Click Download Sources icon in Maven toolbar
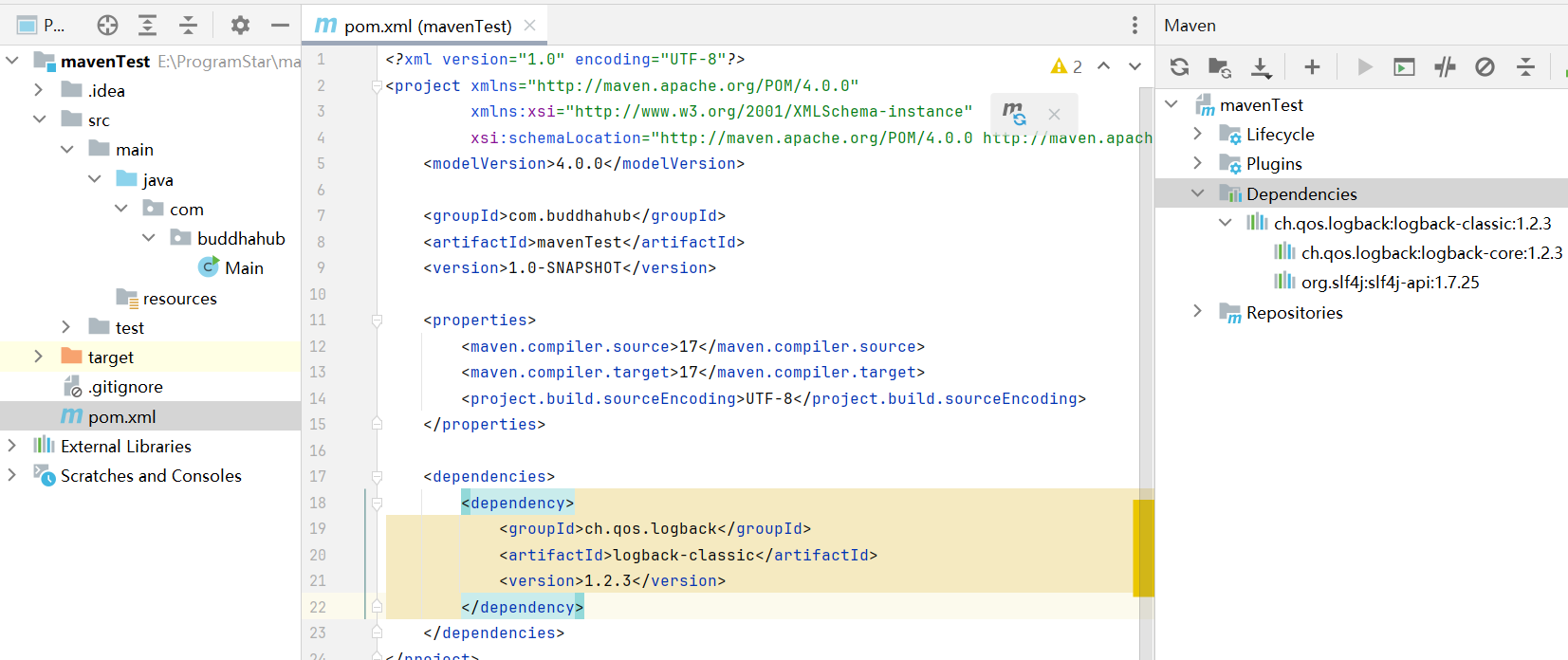This screenshot has height=660, width=1568. point(1261,66)
